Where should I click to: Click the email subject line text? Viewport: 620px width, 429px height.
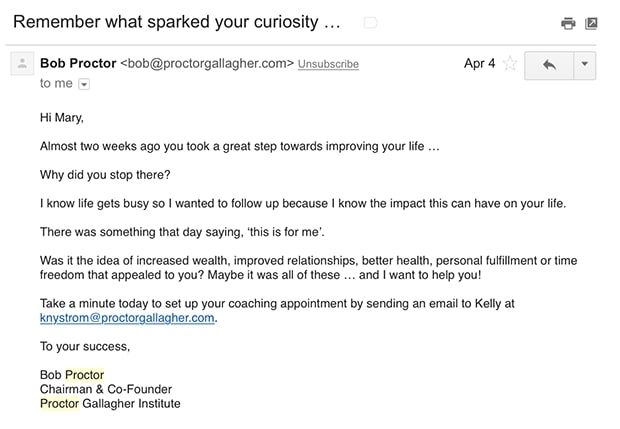tap(177, 22)
